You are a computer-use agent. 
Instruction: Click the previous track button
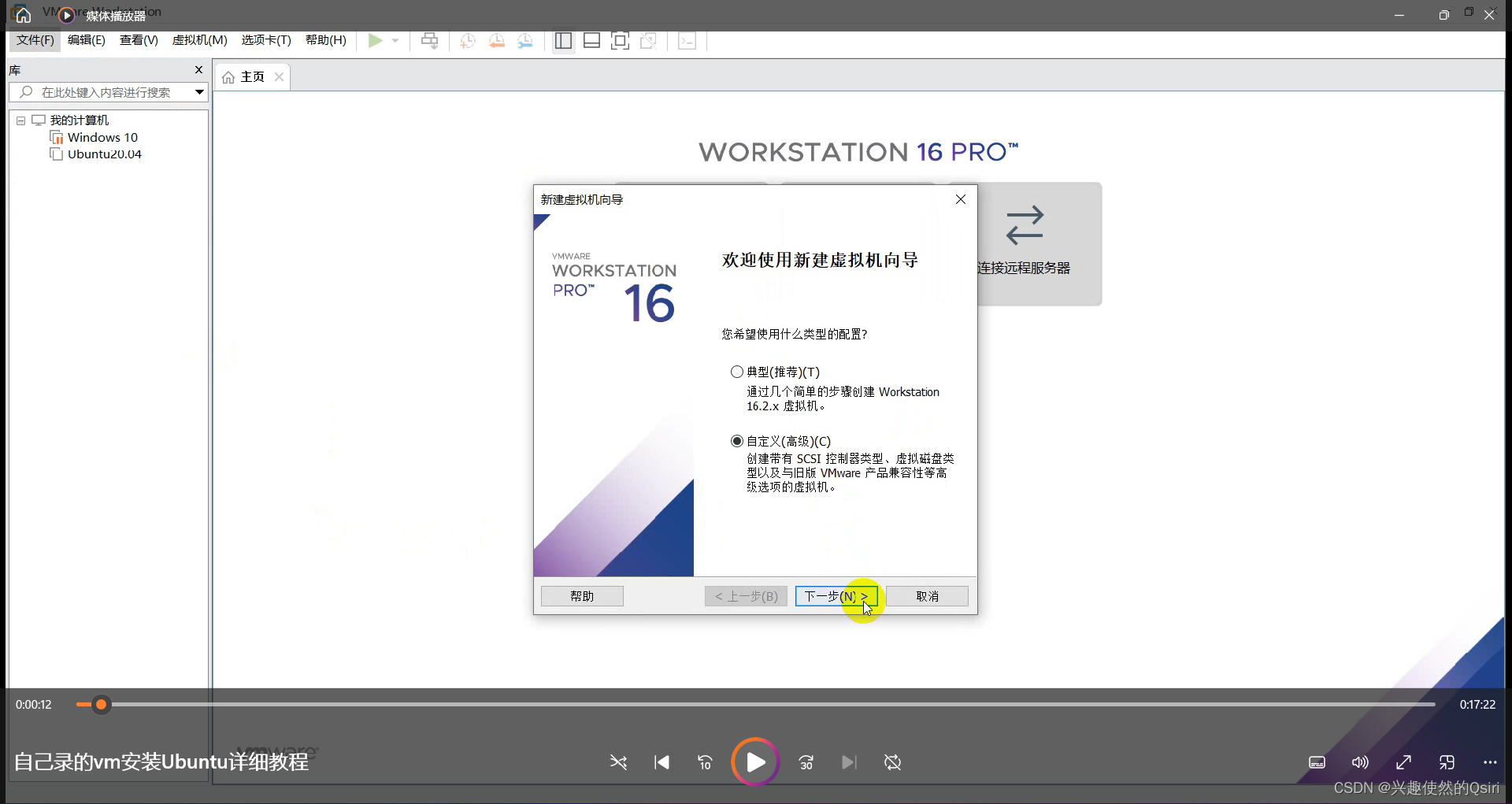tap(662, 762)
